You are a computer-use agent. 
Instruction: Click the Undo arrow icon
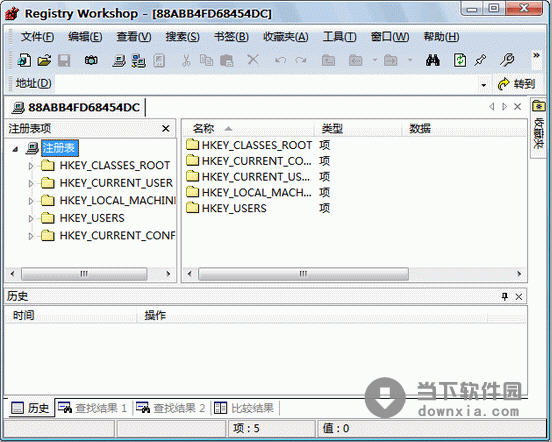point(280,61)
